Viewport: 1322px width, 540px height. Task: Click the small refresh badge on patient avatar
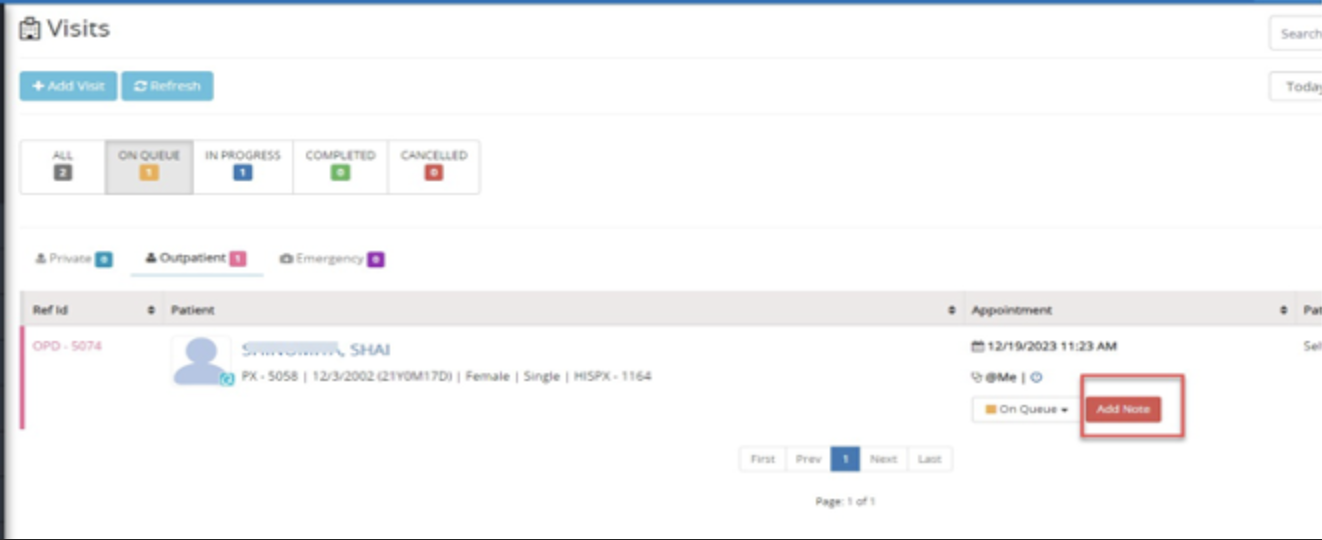[x=227, y=379]
